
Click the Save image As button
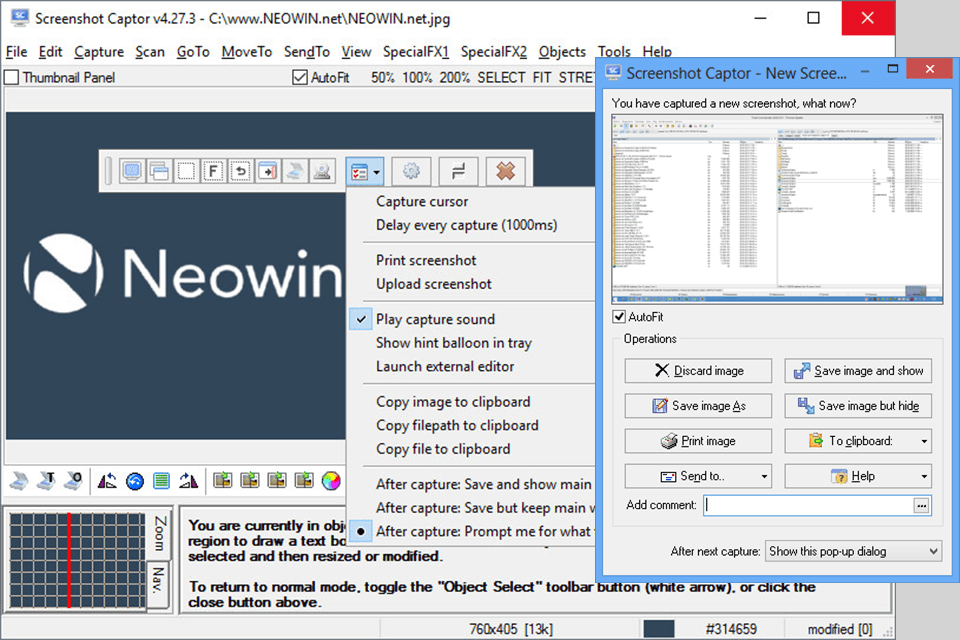click(697, 406)
